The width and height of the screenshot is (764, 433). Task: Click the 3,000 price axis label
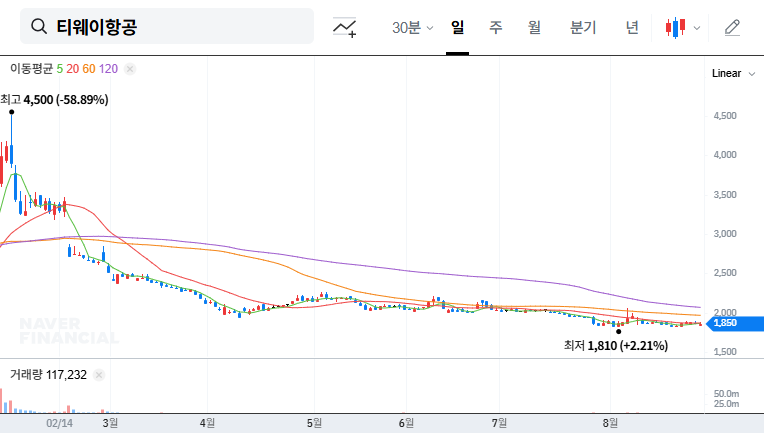725,234
